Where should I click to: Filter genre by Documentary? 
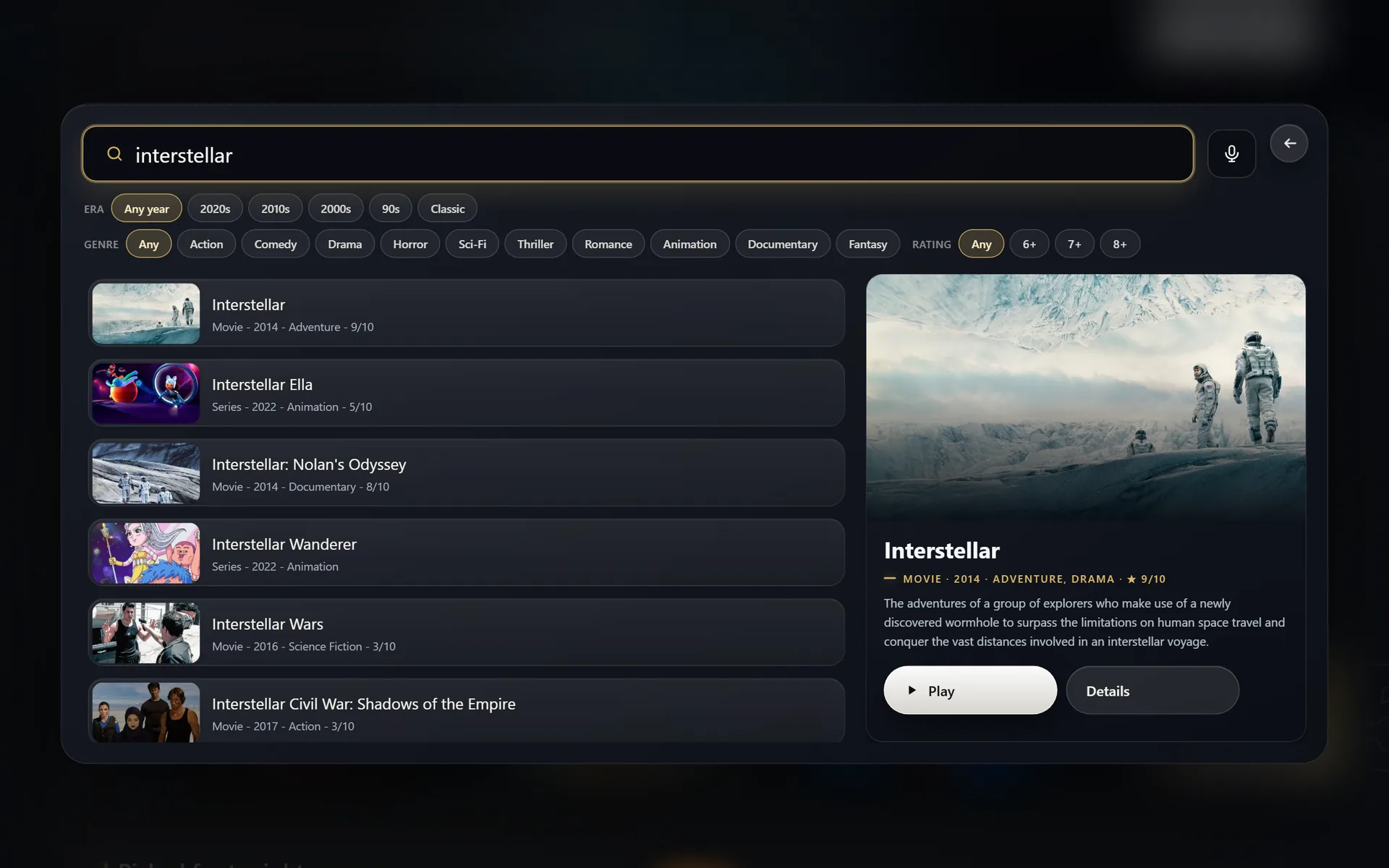coord(782,244)
